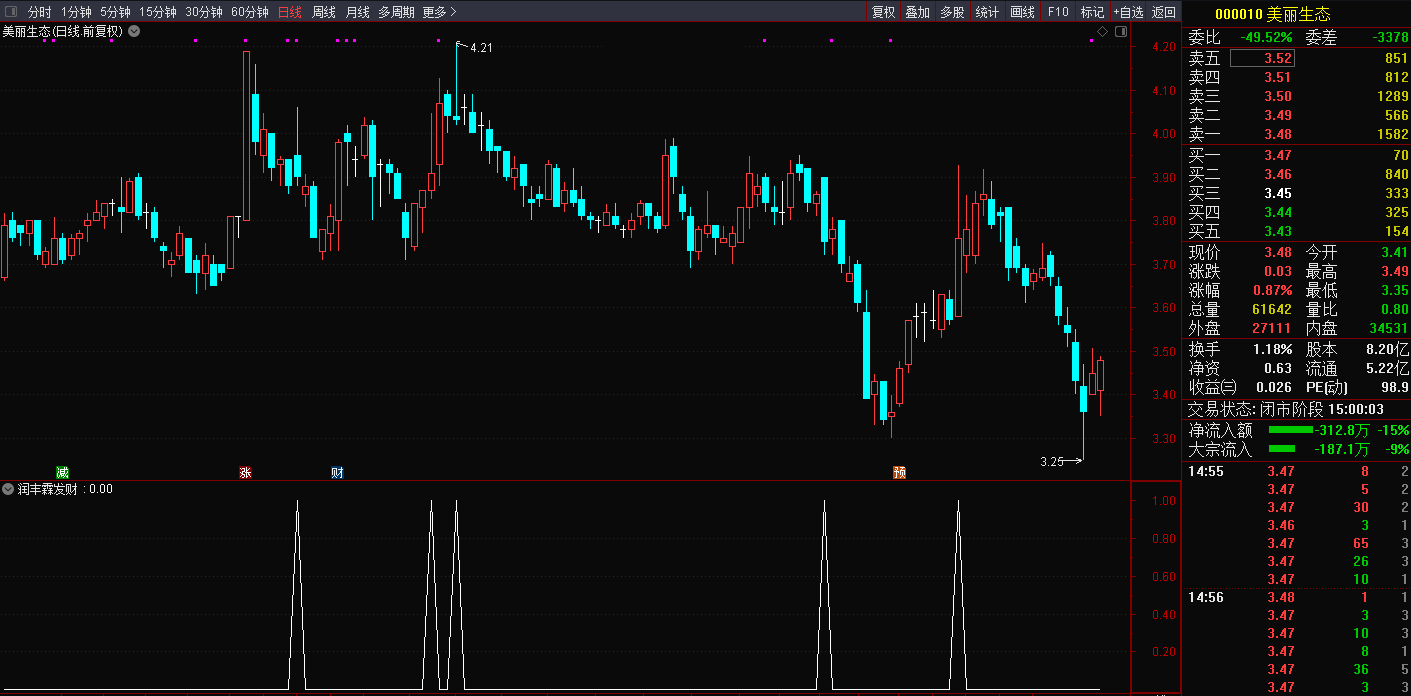Click the 14:55 trade tick row
The image size is (1411, 696).
point(1297,471)
